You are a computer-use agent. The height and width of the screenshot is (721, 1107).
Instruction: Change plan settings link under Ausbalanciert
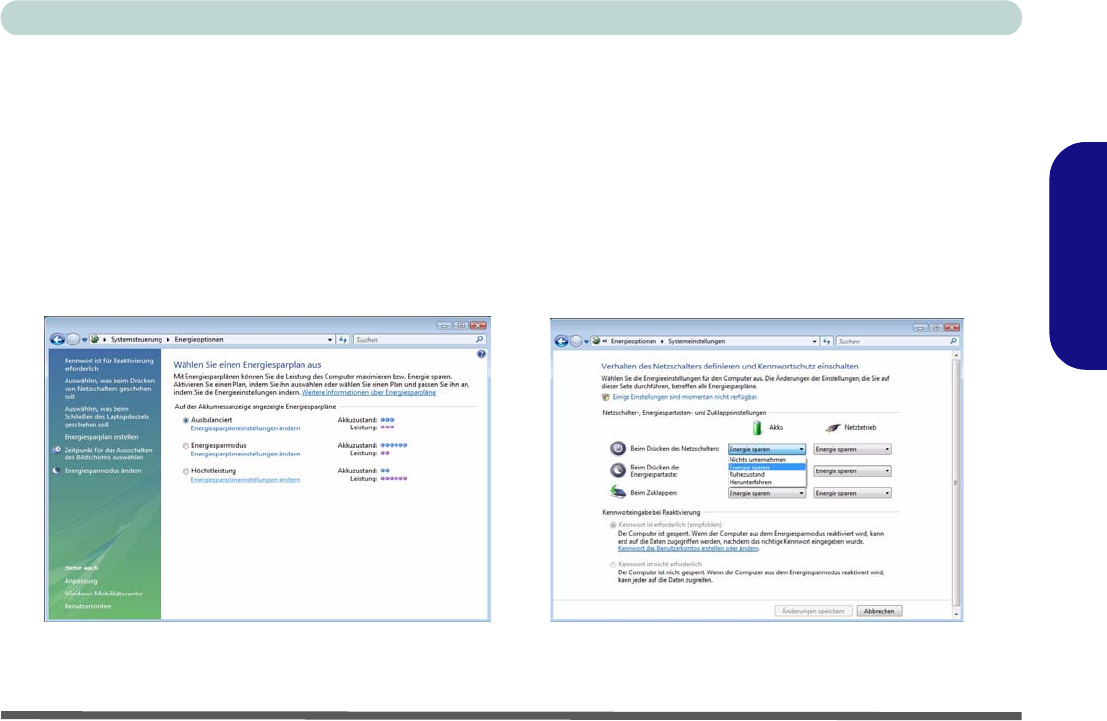(x=245, y=429)
